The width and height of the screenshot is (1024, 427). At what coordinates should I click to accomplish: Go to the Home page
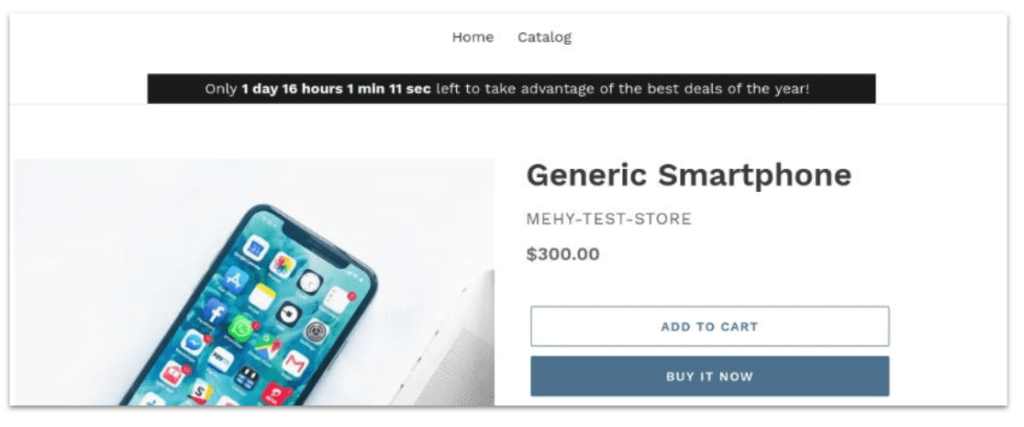click(x=472, y=37)
